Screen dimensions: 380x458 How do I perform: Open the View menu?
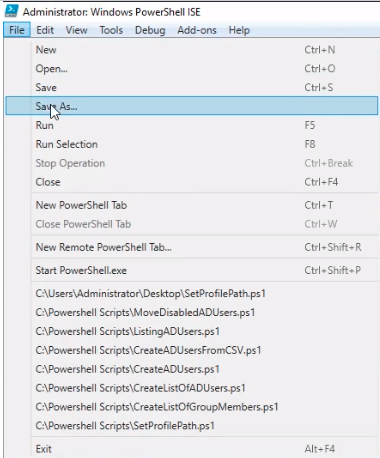tap(76, 30)
